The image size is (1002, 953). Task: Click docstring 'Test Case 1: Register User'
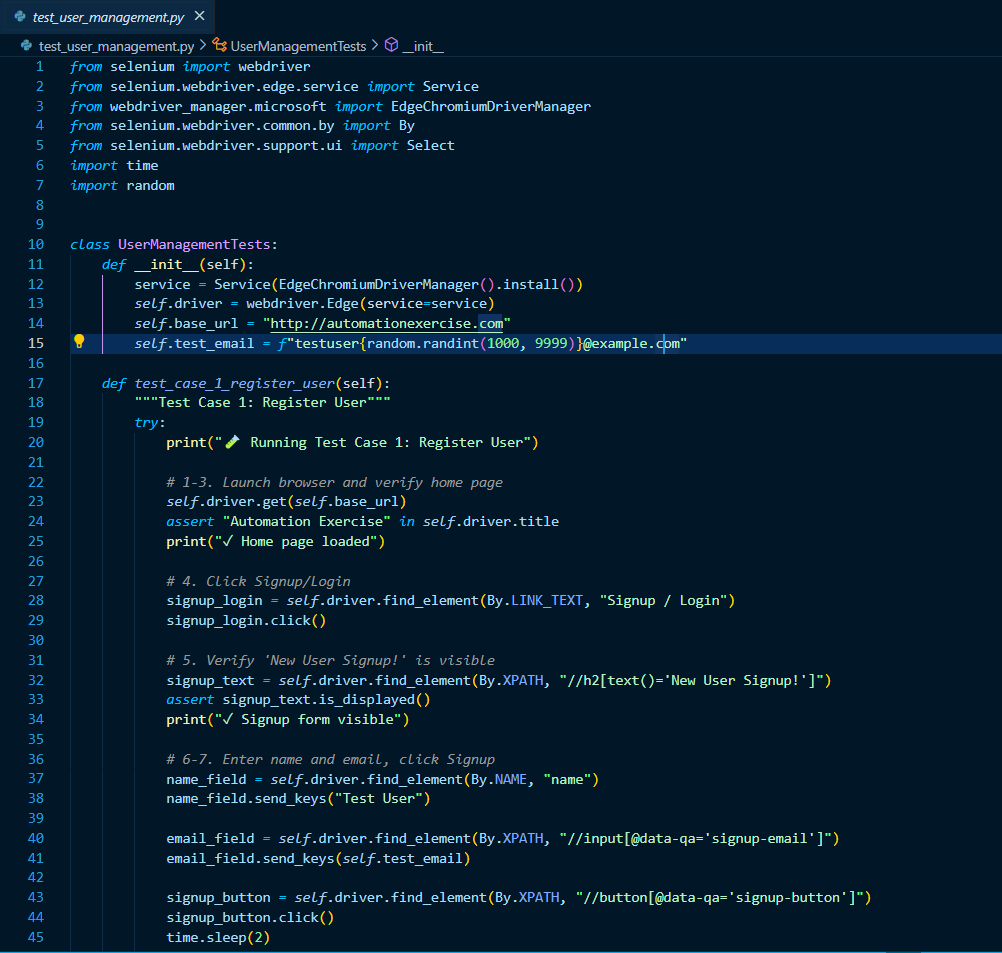point(263,402)
